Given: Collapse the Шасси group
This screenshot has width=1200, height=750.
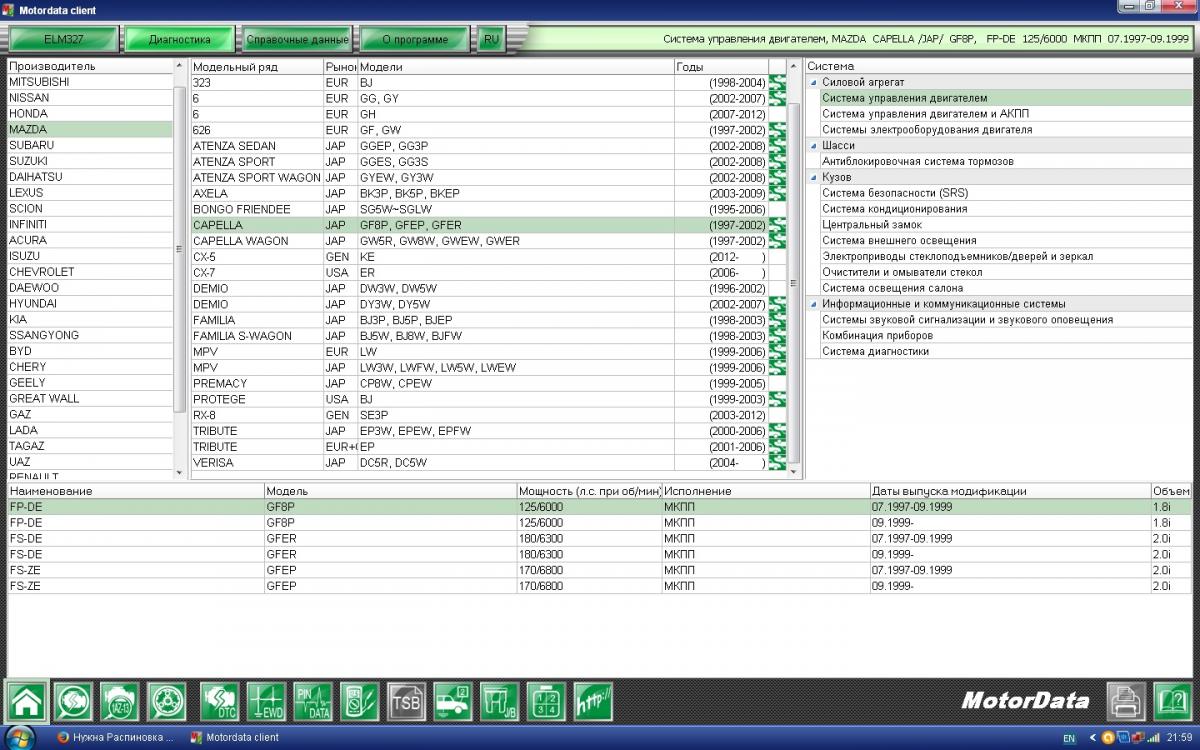Looking at the screenshot, I should pyautogui.click(x=813, y=146).
